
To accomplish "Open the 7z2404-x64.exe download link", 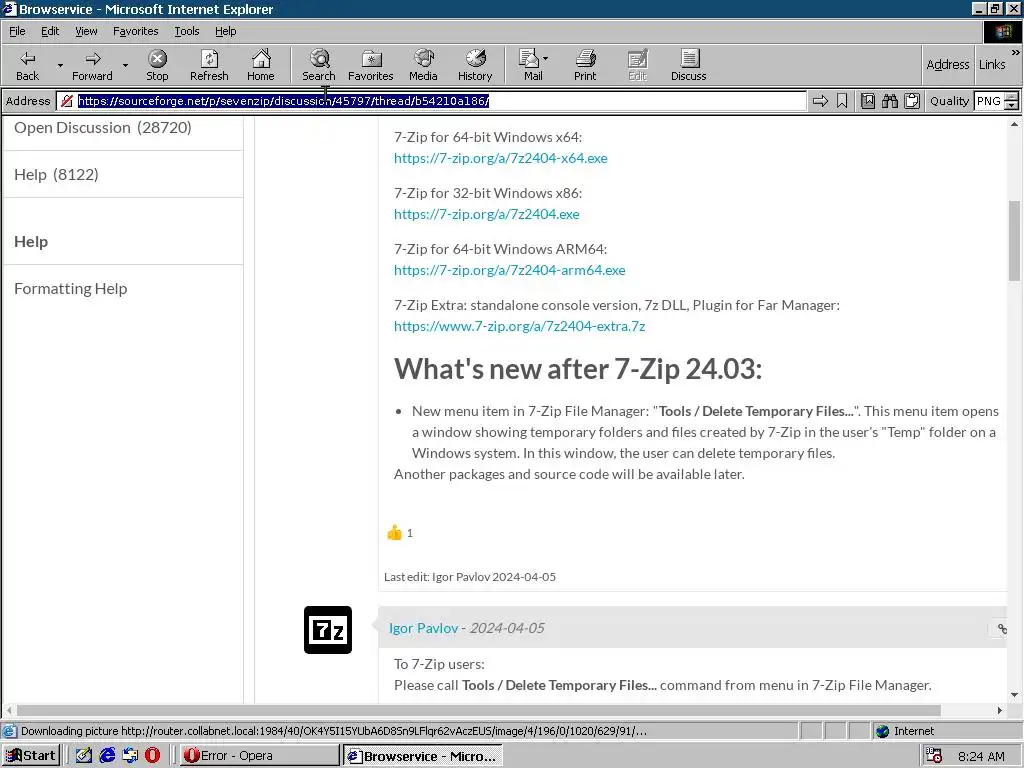I will pos(500,158).
